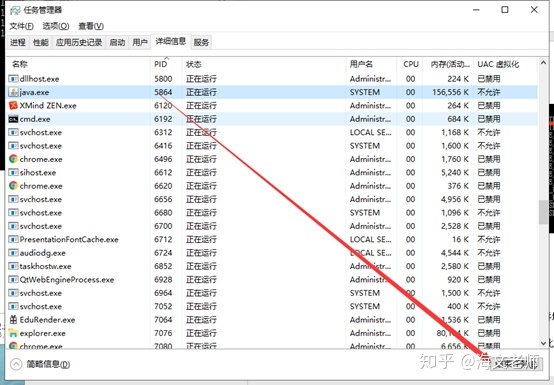This screenshot has width=554, height=385.
Task: Click the XMind ZEN.exe icon
Action: [13, 105]
